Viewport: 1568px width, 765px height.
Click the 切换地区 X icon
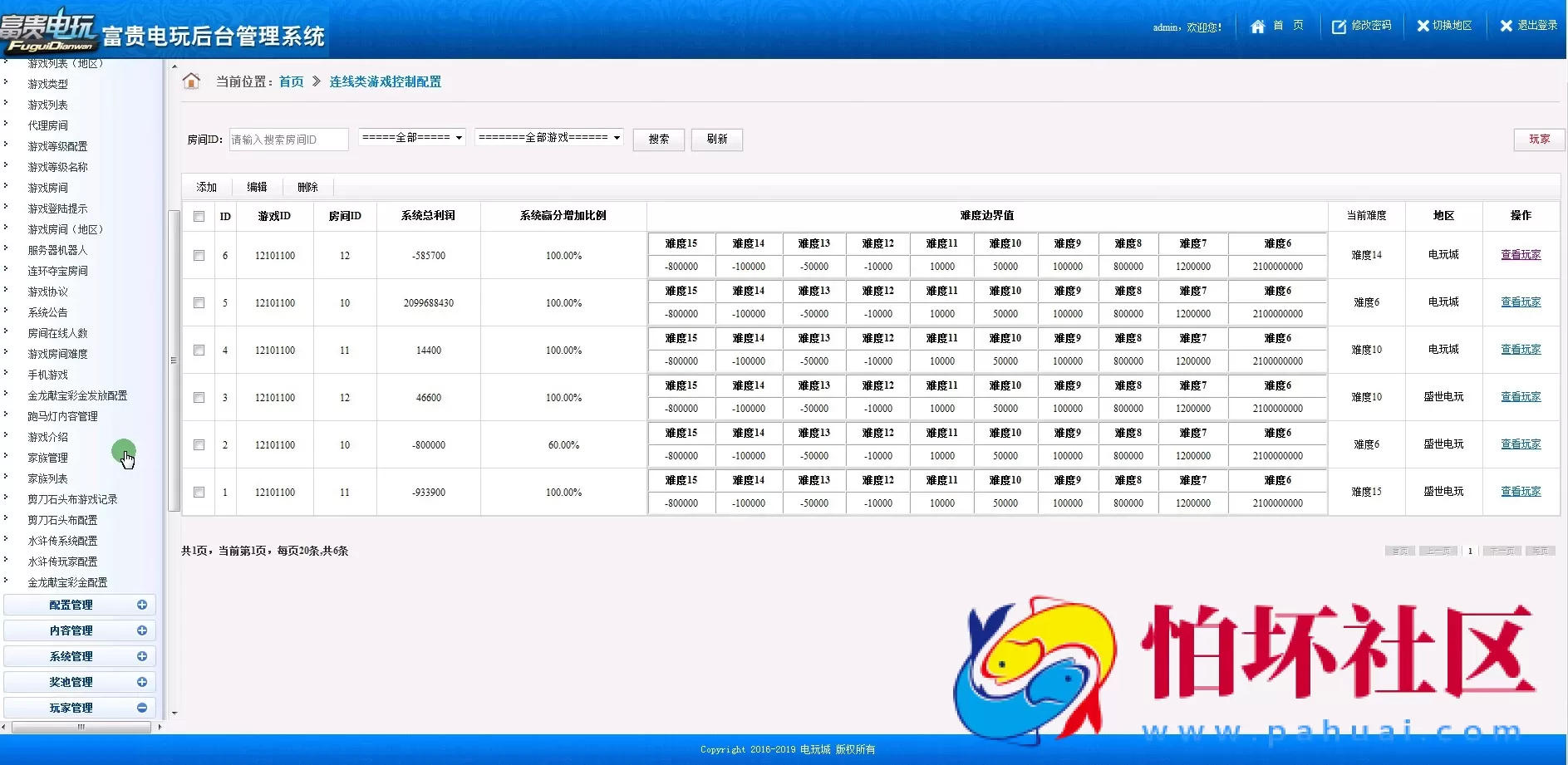tap(1423, 27)
